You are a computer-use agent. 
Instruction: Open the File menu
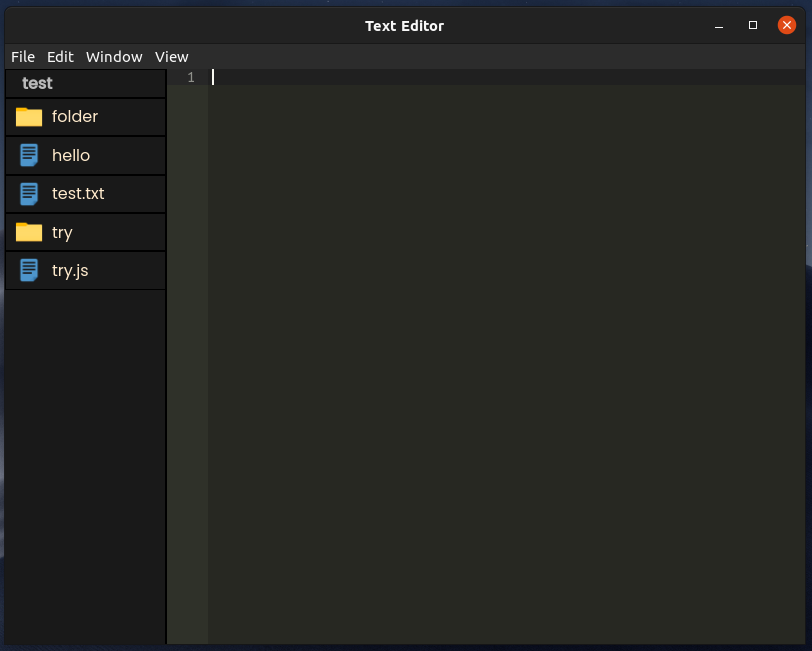tap(22, 57)
